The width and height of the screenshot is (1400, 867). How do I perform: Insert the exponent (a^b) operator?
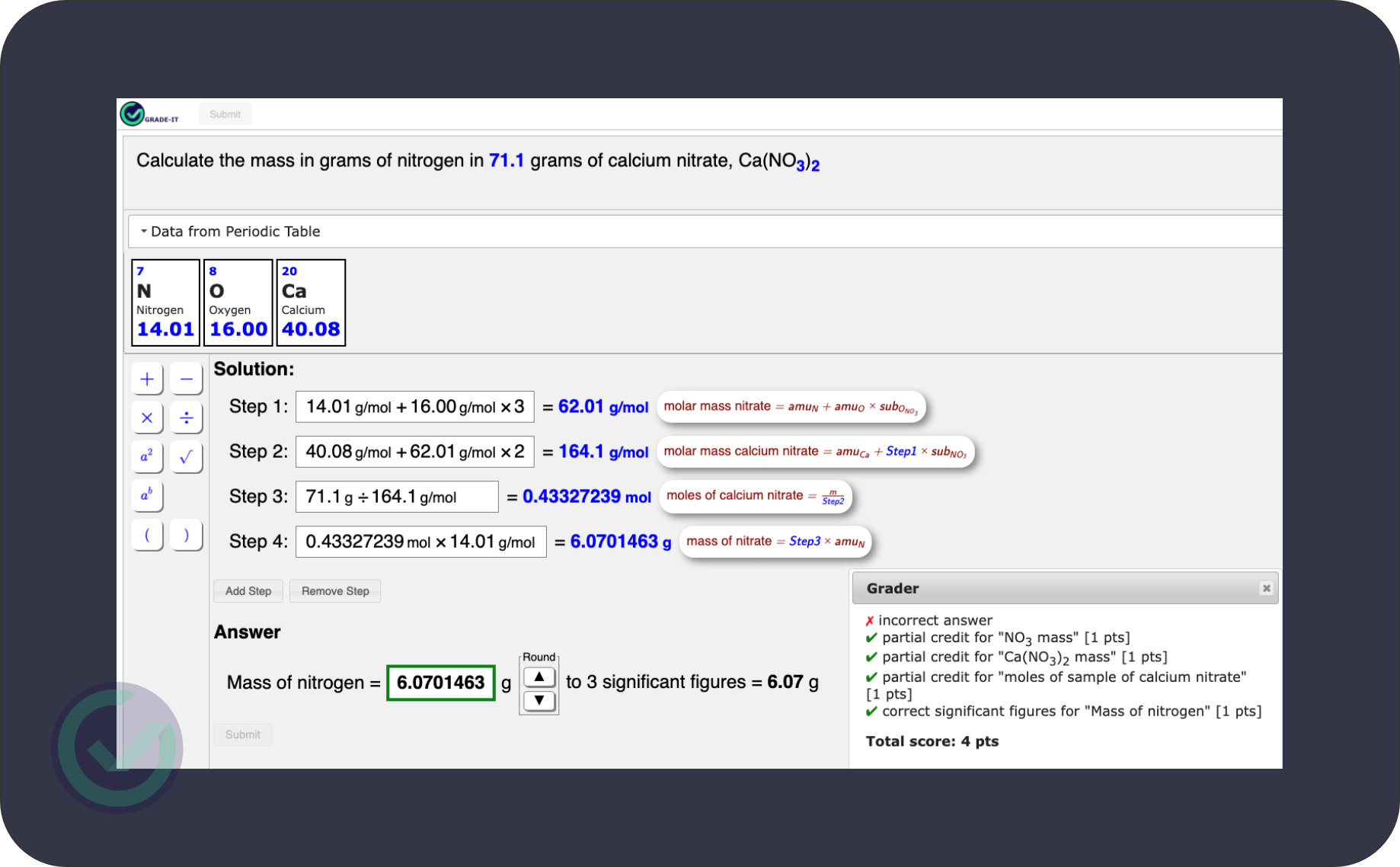coord(147,495)
